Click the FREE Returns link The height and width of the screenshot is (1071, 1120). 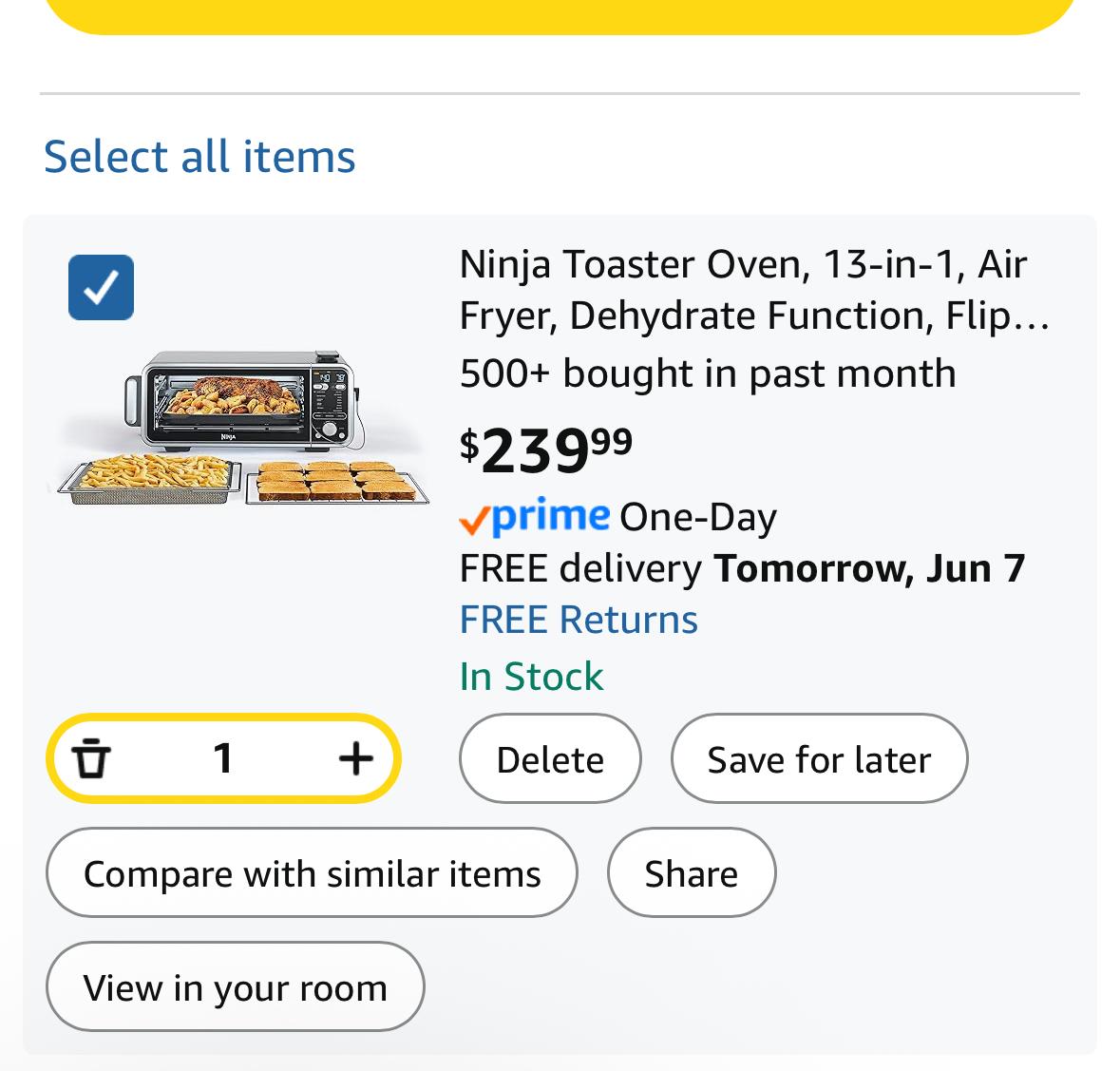pos(579,620)
